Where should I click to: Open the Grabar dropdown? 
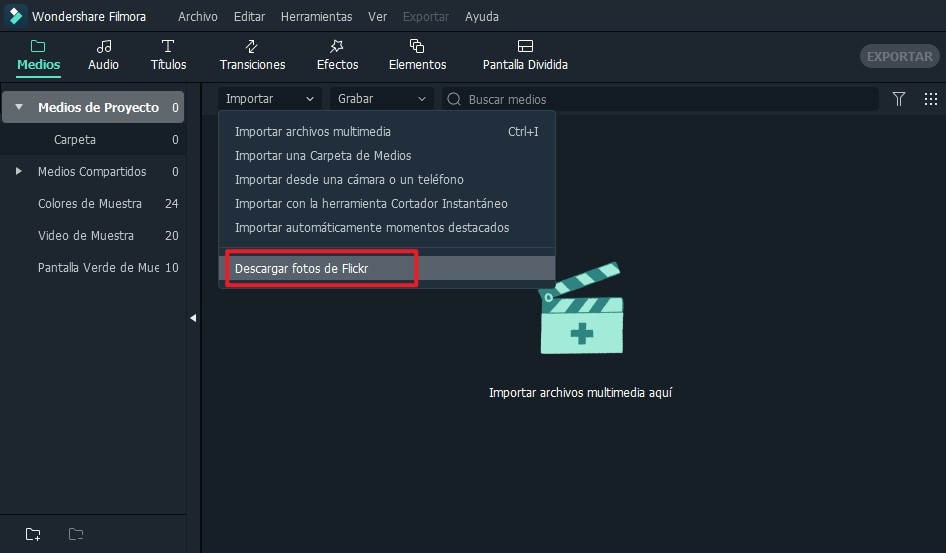tap(381, 99)
